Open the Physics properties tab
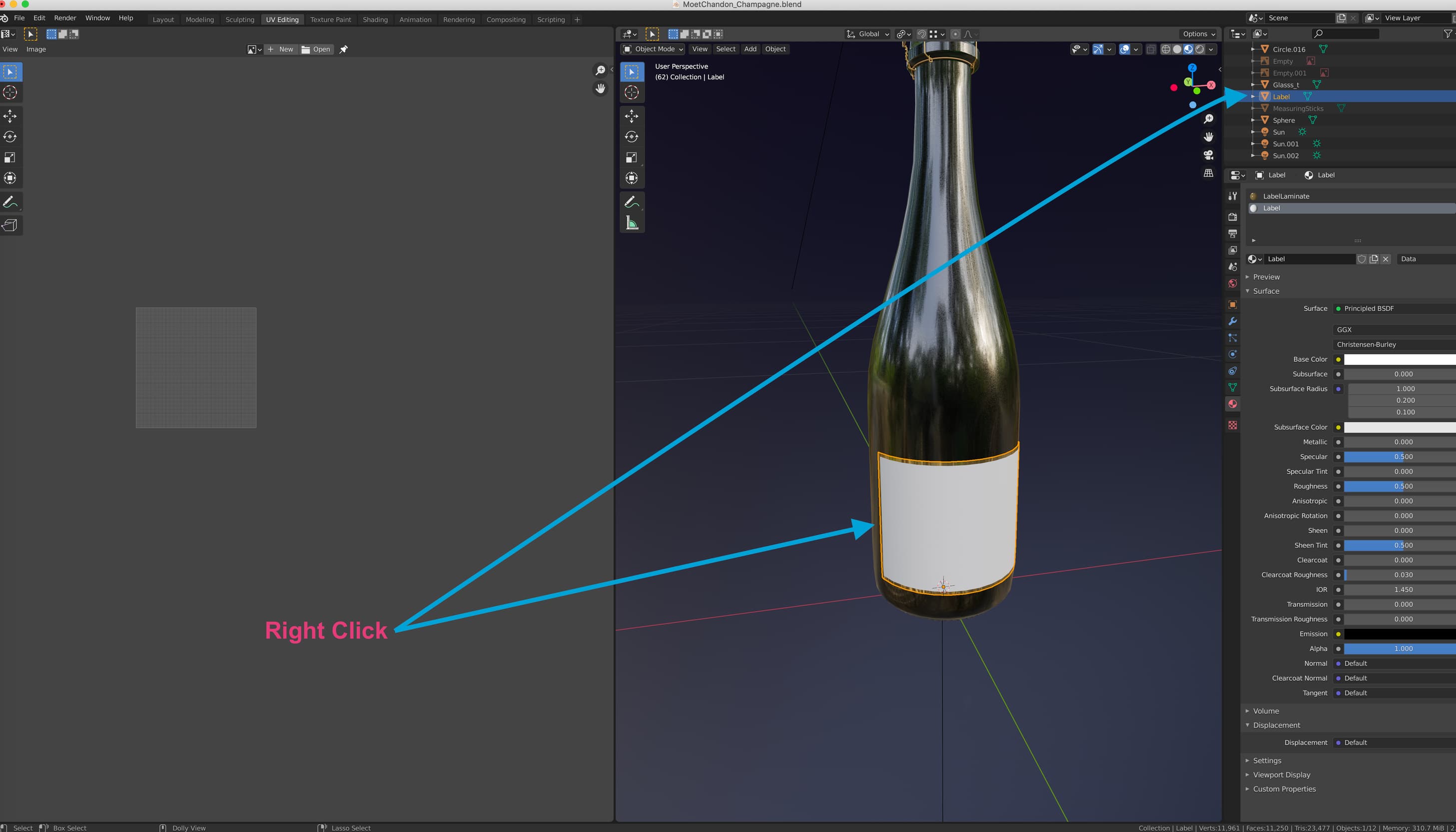 point(1233,354)
